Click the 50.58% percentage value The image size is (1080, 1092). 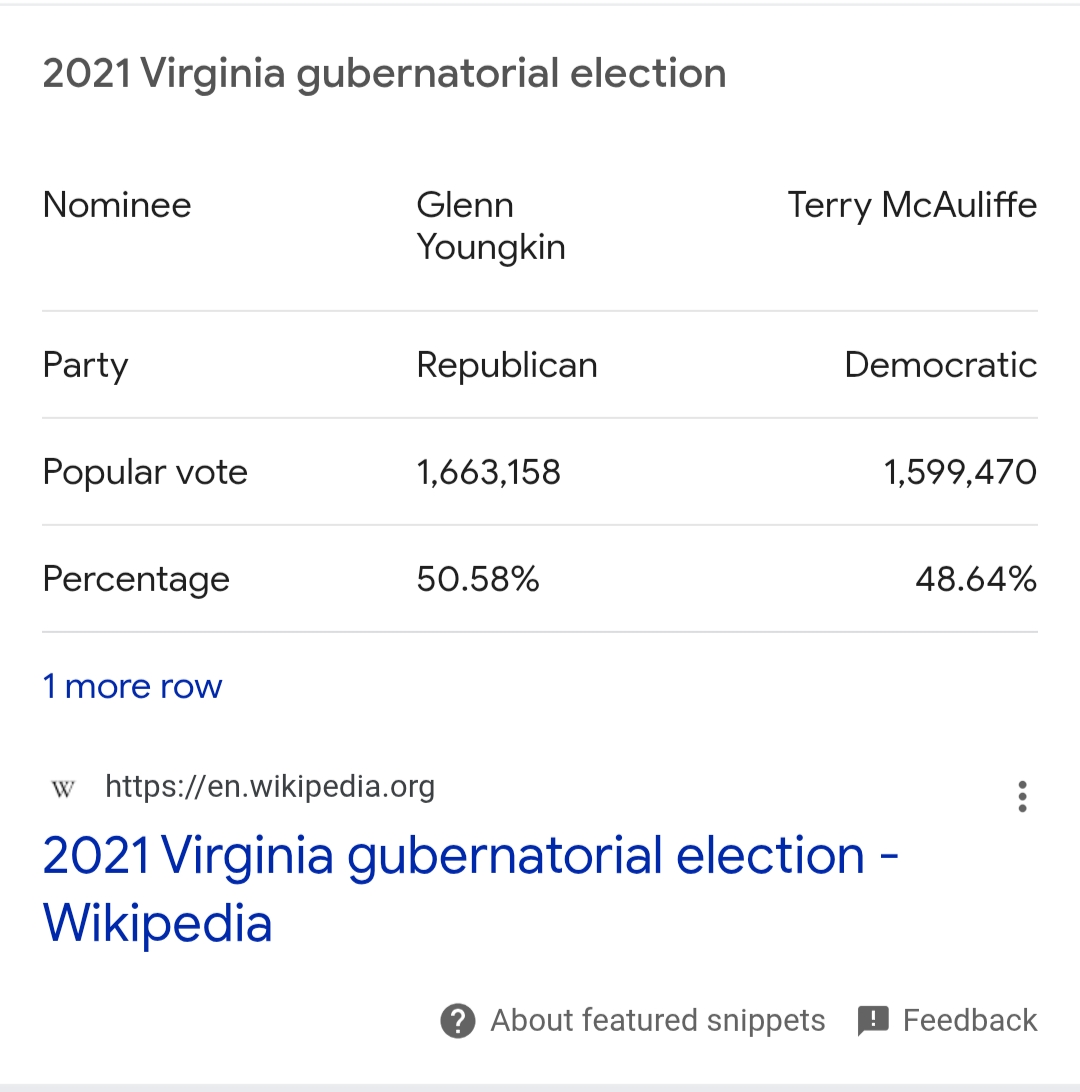pyautogui.click(x=477, y=579)
